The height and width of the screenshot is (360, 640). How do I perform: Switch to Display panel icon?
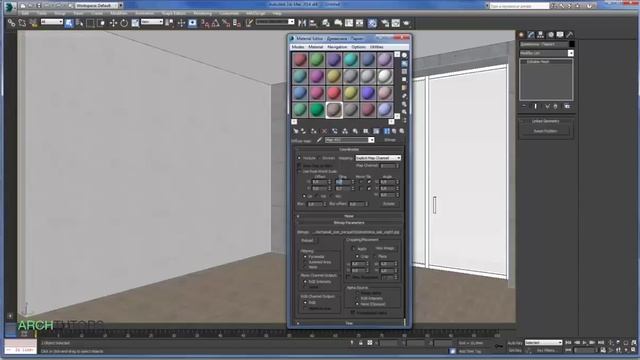(560, 35)
